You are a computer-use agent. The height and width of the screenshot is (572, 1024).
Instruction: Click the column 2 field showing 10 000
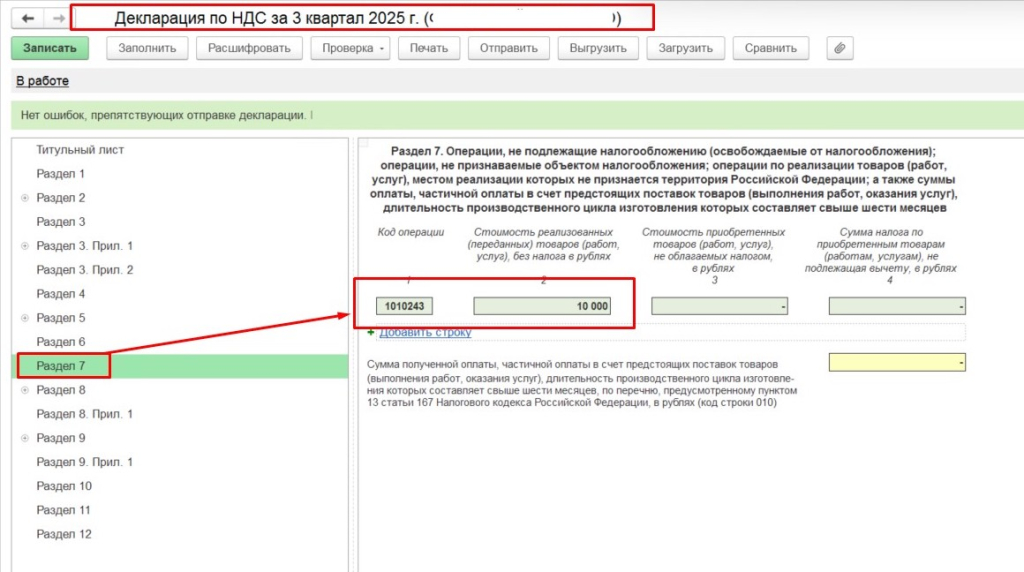(x=542, y=306)
